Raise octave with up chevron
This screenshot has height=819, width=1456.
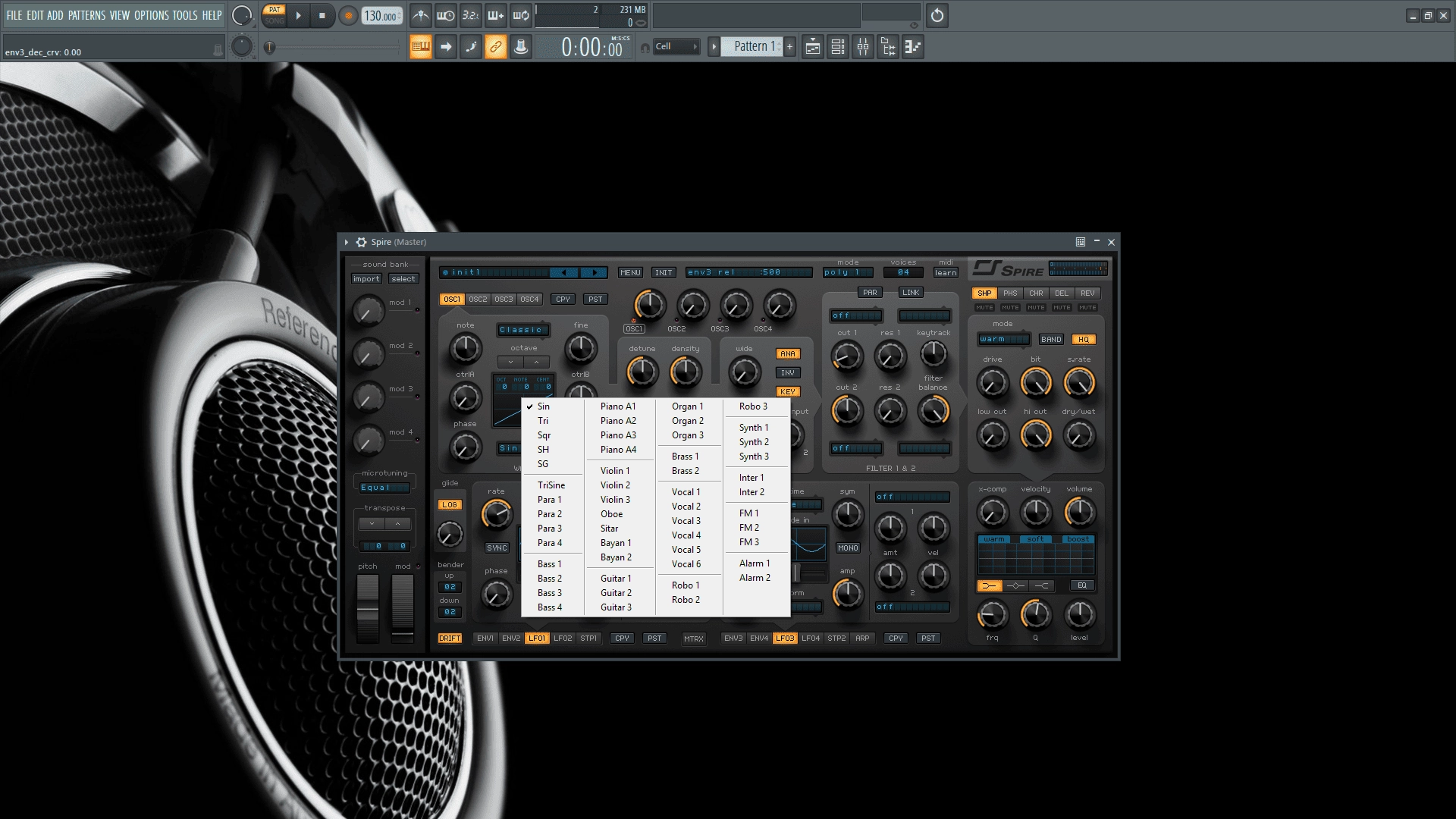[537, 362]
